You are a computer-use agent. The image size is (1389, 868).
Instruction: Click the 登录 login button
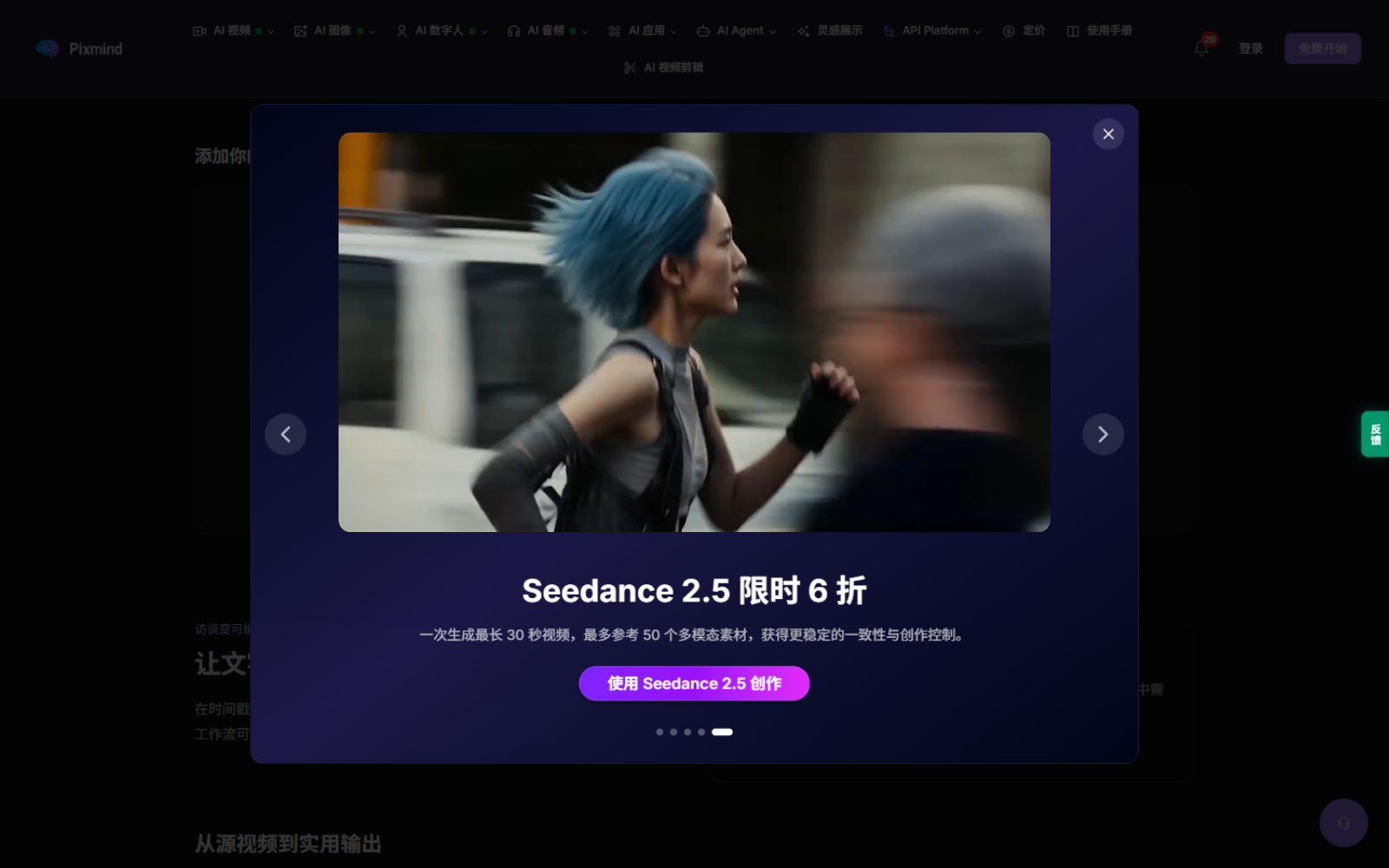coord(1251,49)
